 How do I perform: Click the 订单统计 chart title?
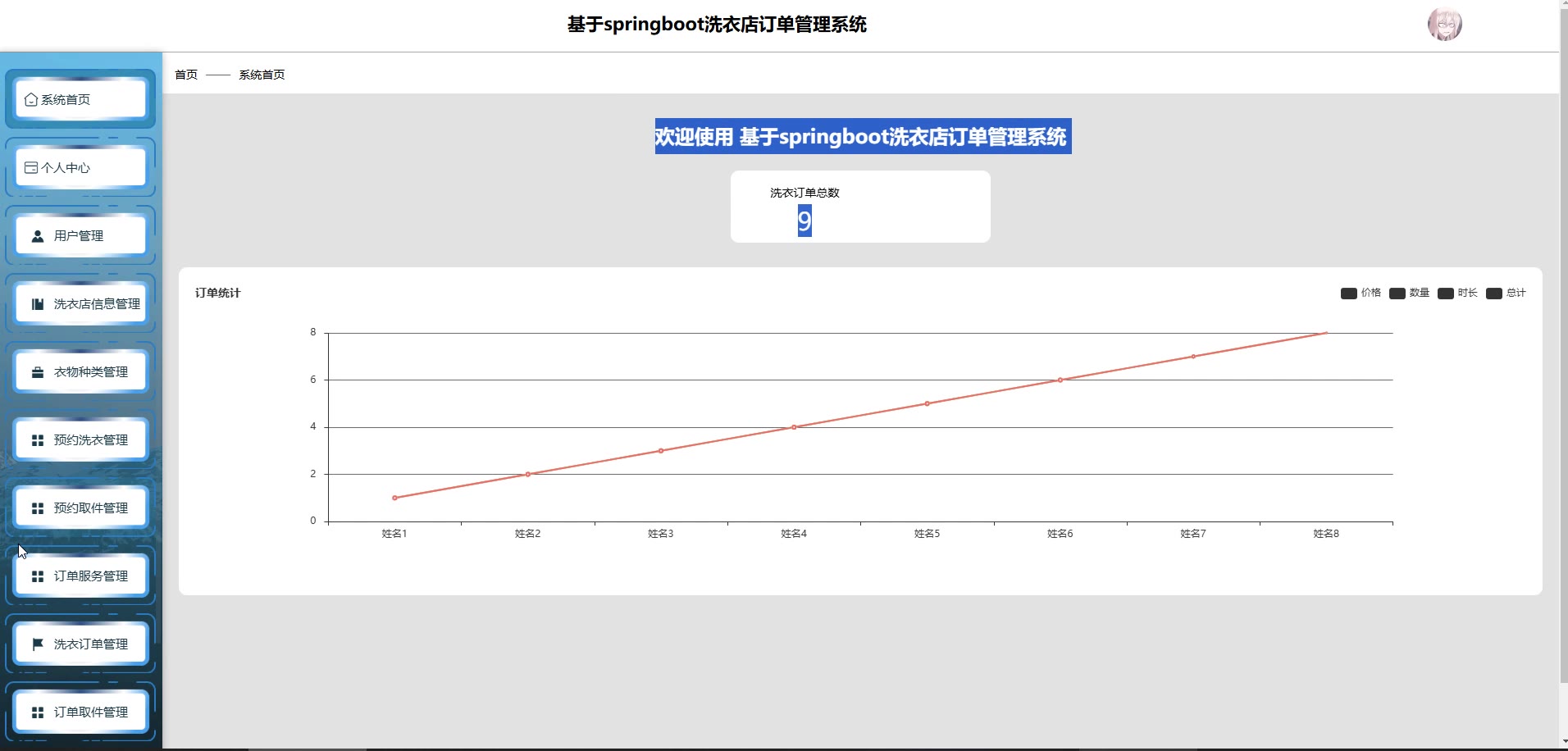click(218, 293)
